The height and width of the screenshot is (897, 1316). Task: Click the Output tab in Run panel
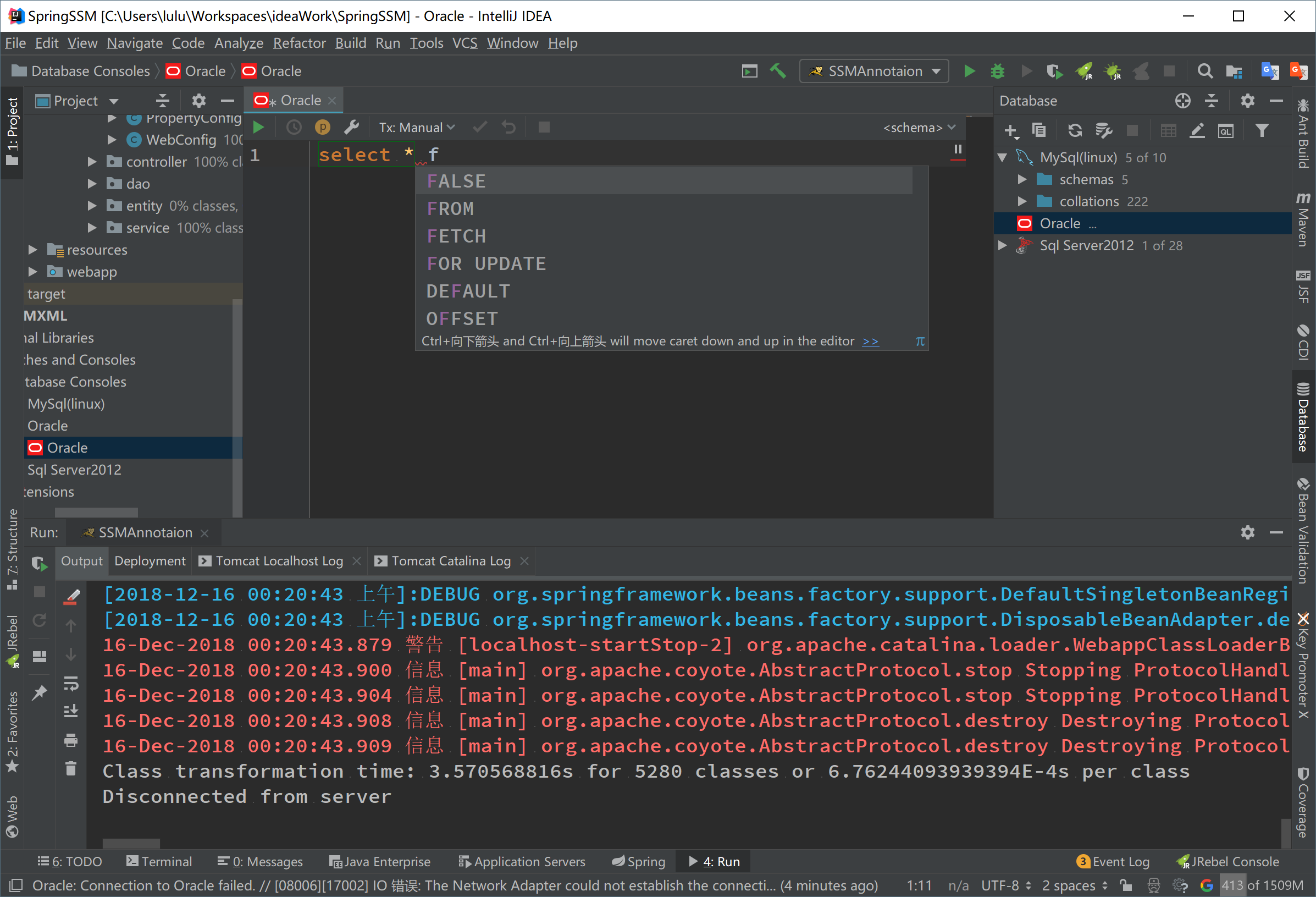pyautogui.click(x=79, y=560)
